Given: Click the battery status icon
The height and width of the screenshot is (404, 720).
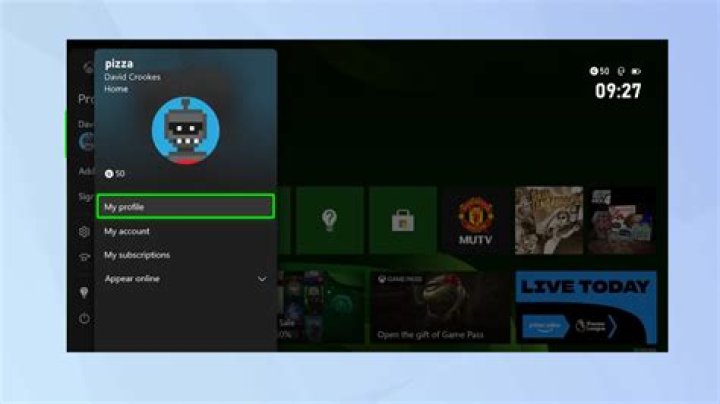Looking at the screenshot, I should 636,71.
